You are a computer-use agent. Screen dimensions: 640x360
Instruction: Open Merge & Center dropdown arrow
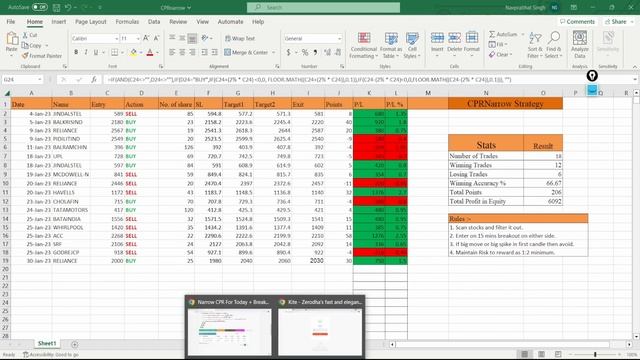click(273, 53)
